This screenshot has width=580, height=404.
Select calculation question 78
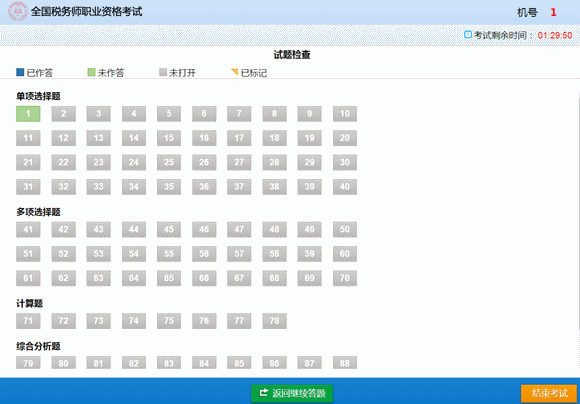[274, 321]
